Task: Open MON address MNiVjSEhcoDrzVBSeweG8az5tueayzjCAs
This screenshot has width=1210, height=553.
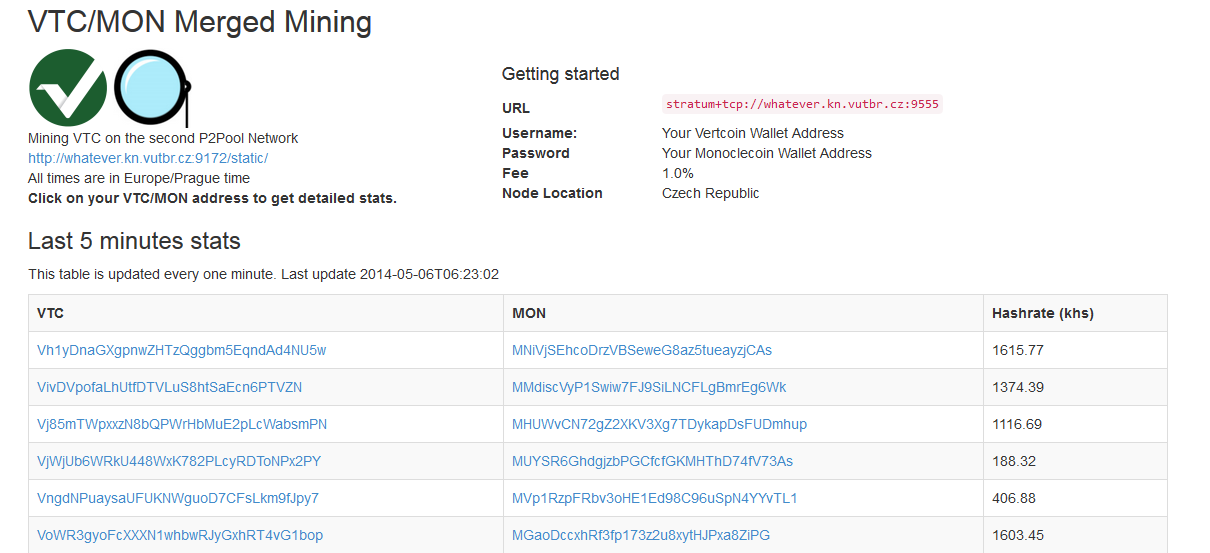Action: [x=642, y=350]
